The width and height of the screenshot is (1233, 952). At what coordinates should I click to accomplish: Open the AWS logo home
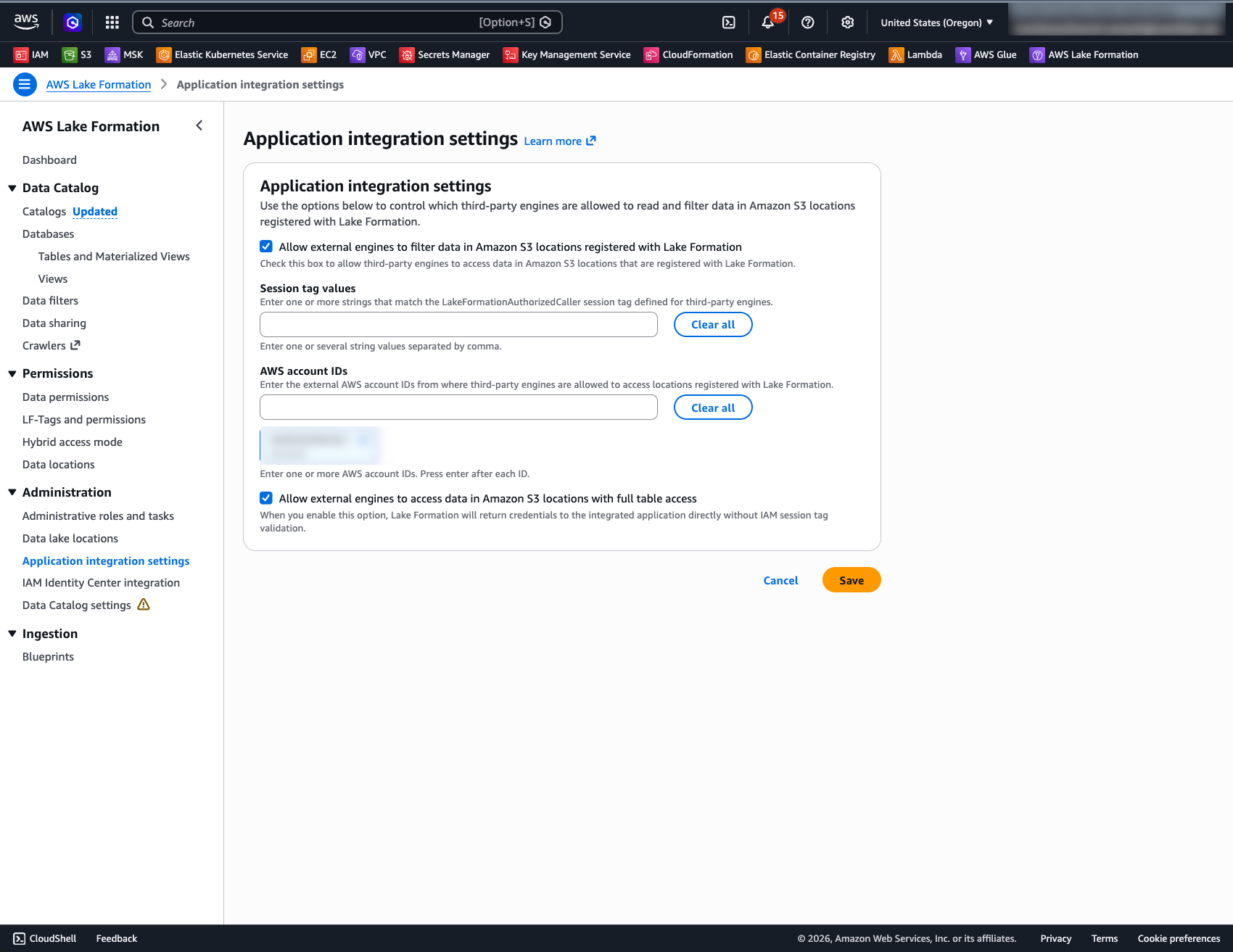point(26,22)
